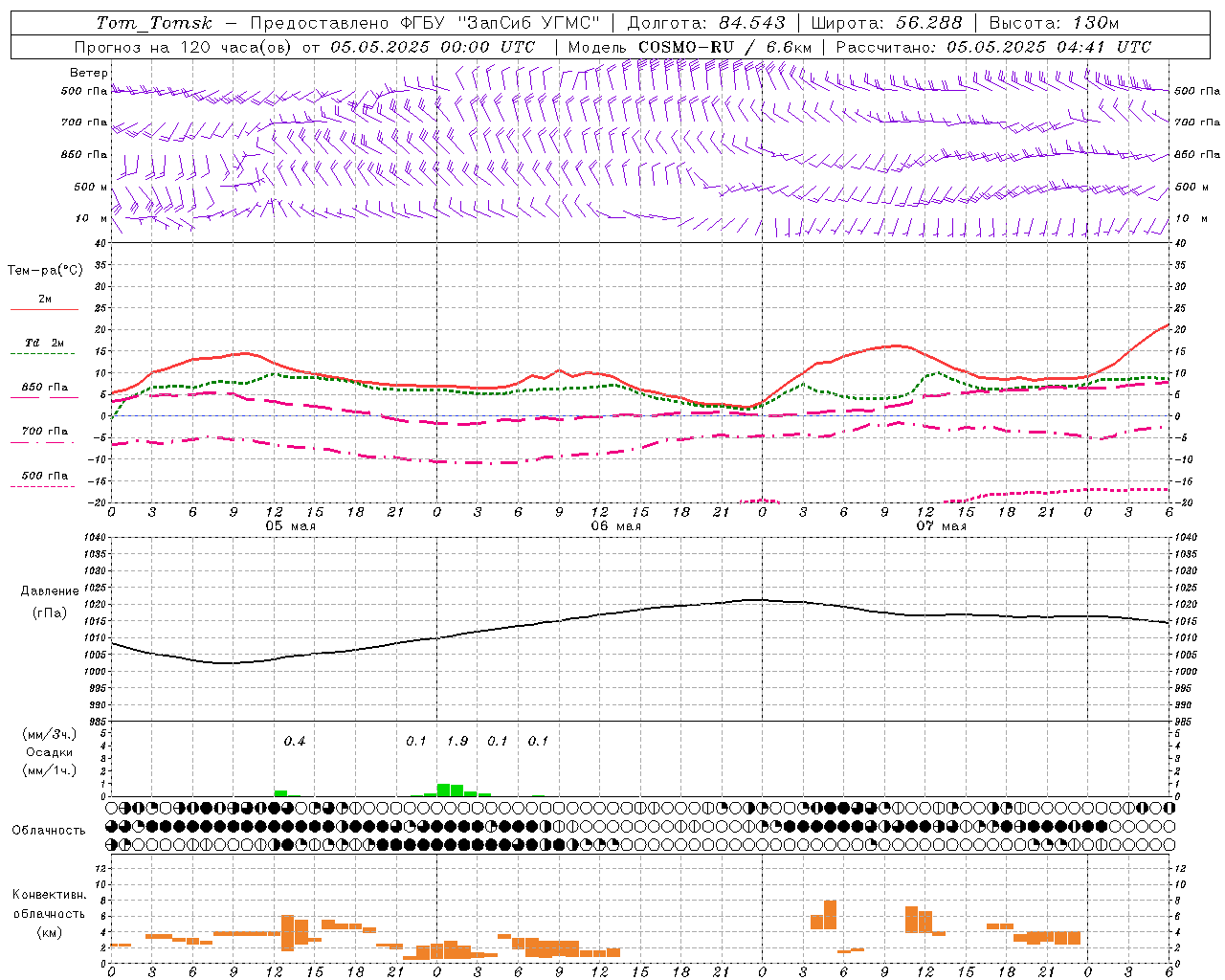The height and width of the screenshot is (980, 1225).
Task: Click the Осадки panel label
Action: tap(50, 752)
